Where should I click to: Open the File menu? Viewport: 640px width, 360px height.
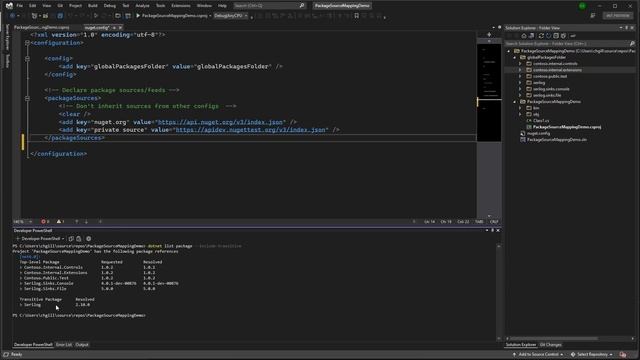click(19, 6)
